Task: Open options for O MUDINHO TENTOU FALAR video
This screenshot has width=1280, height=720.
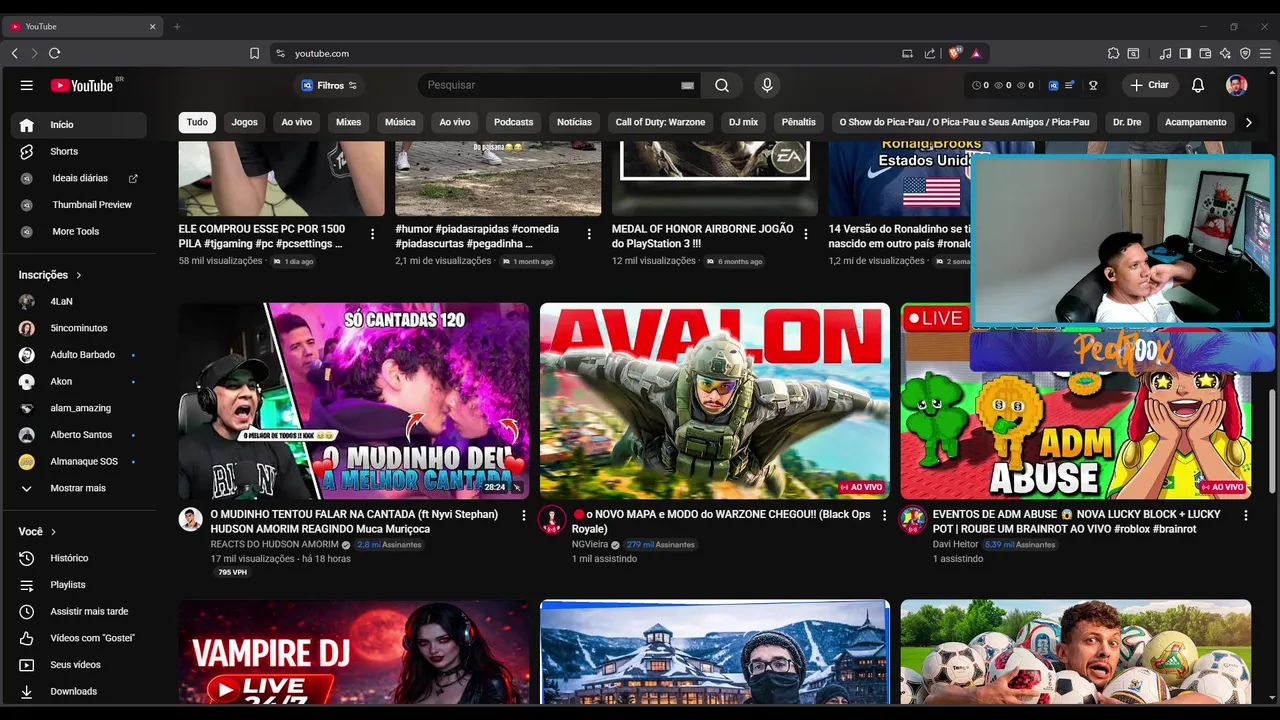Action: point(523,515)
